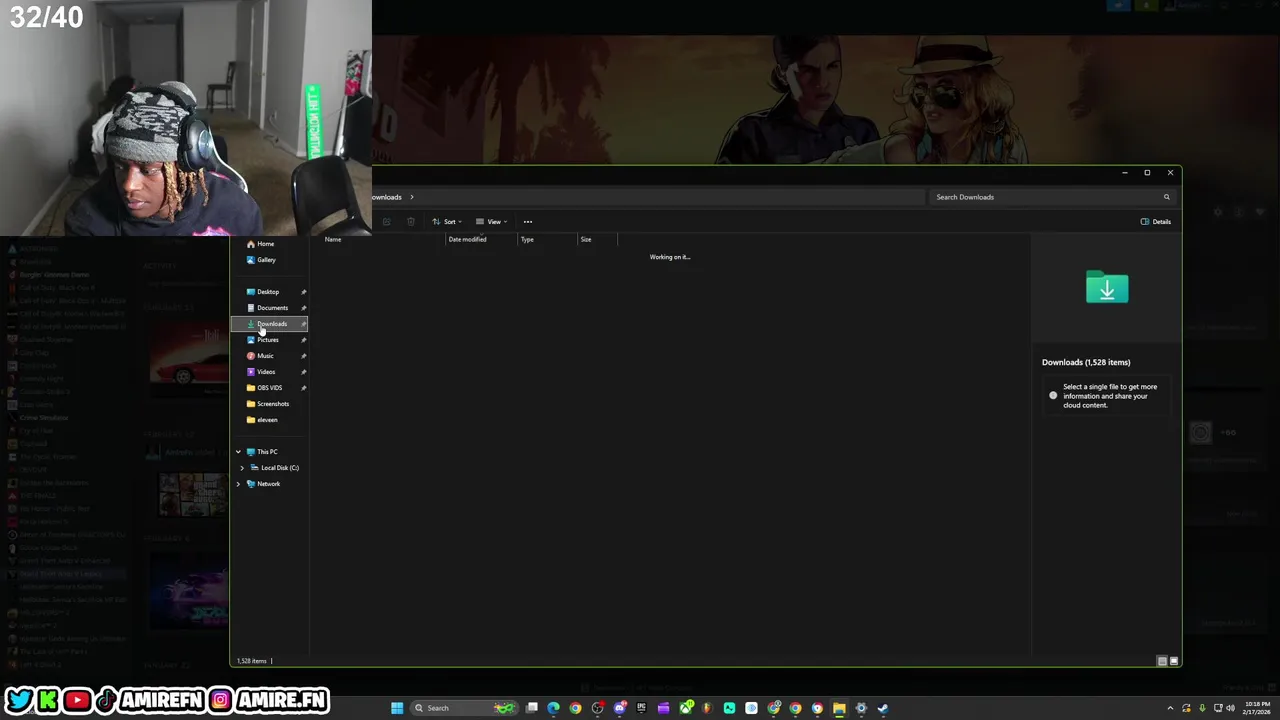Screen dimensions: 1280x720
Task: Open Steam from the taskbar
Action: tap(883, 708)
